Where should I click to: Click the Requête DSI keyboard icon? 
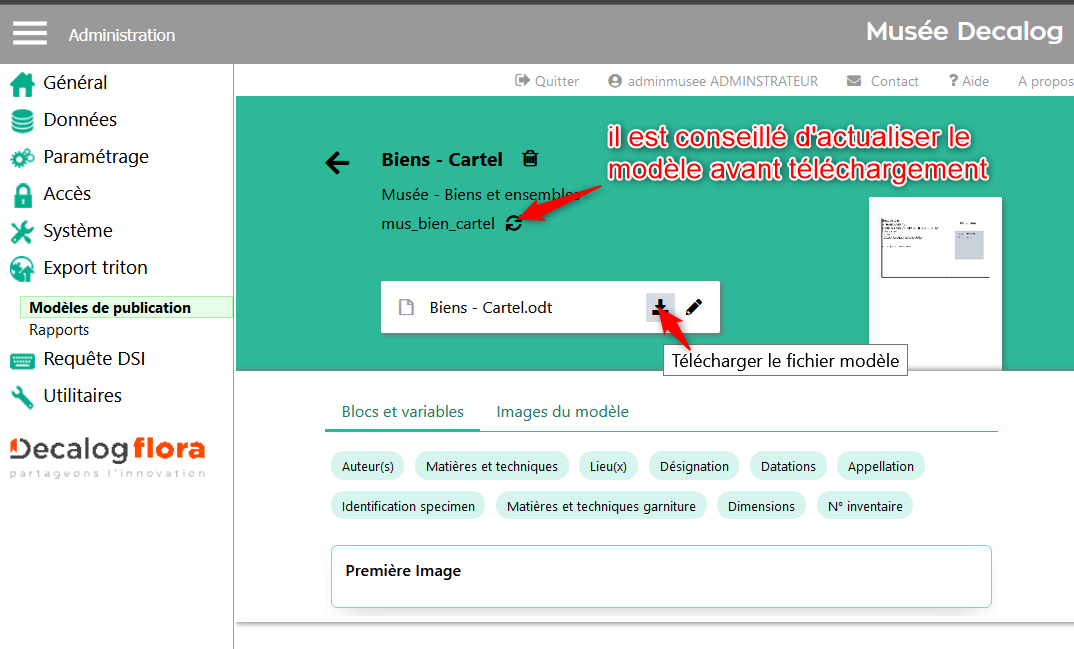pos(22,361)
